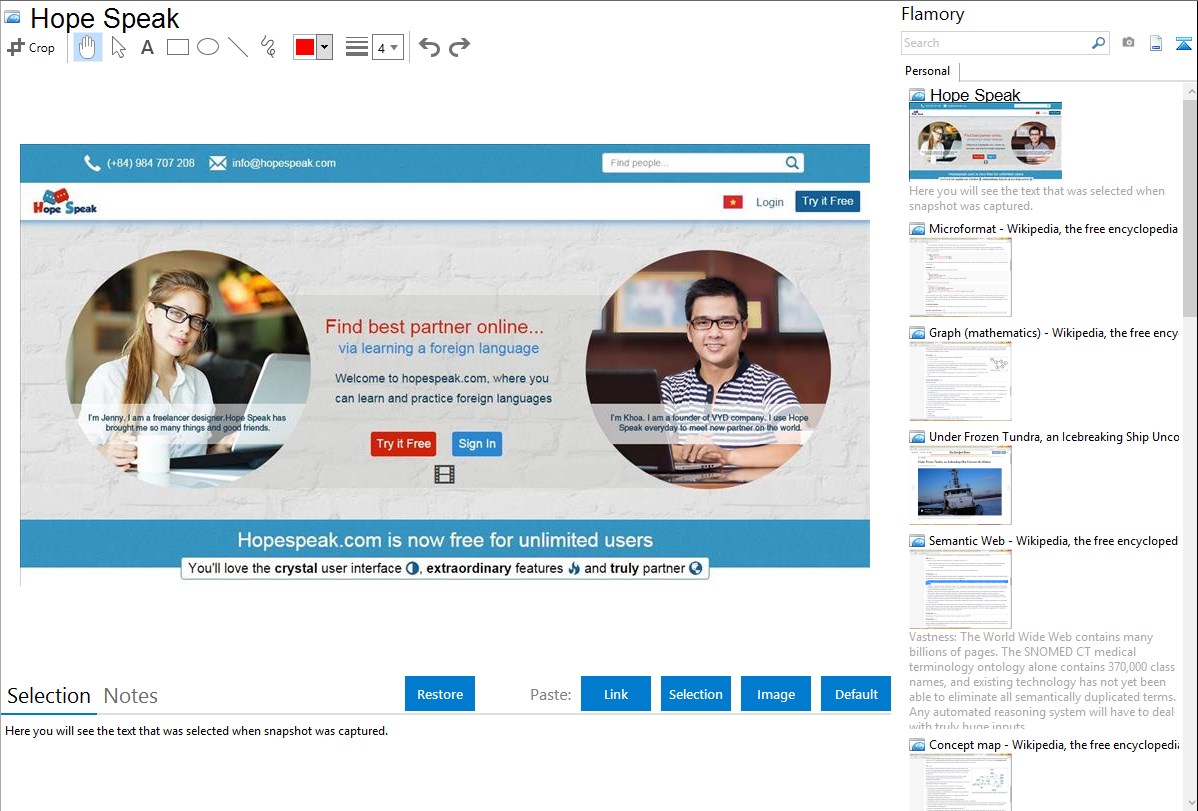This screenshot has width=1198, height=811.
Task: Open the color dropdown arrow
Action: 325,47
